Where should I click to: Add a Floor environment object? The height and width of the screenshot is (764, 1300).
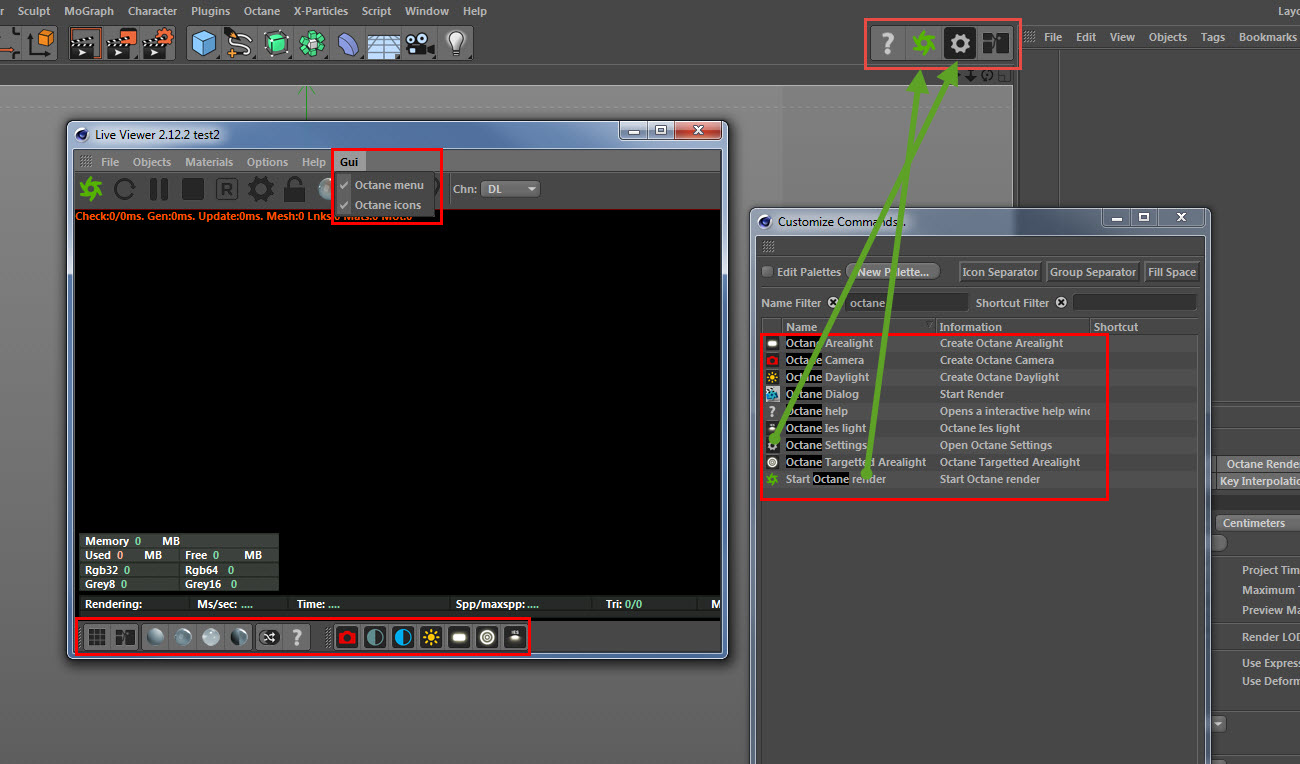point(384,43)
